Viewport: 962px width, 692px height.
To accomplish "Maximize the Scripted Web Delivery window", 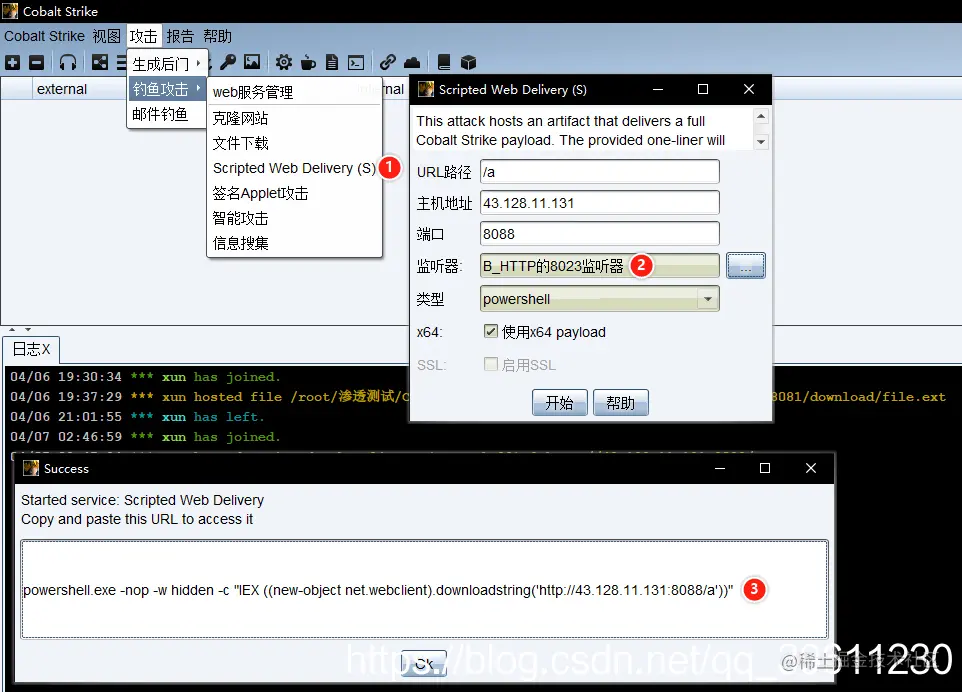I will tap(703, 89).
